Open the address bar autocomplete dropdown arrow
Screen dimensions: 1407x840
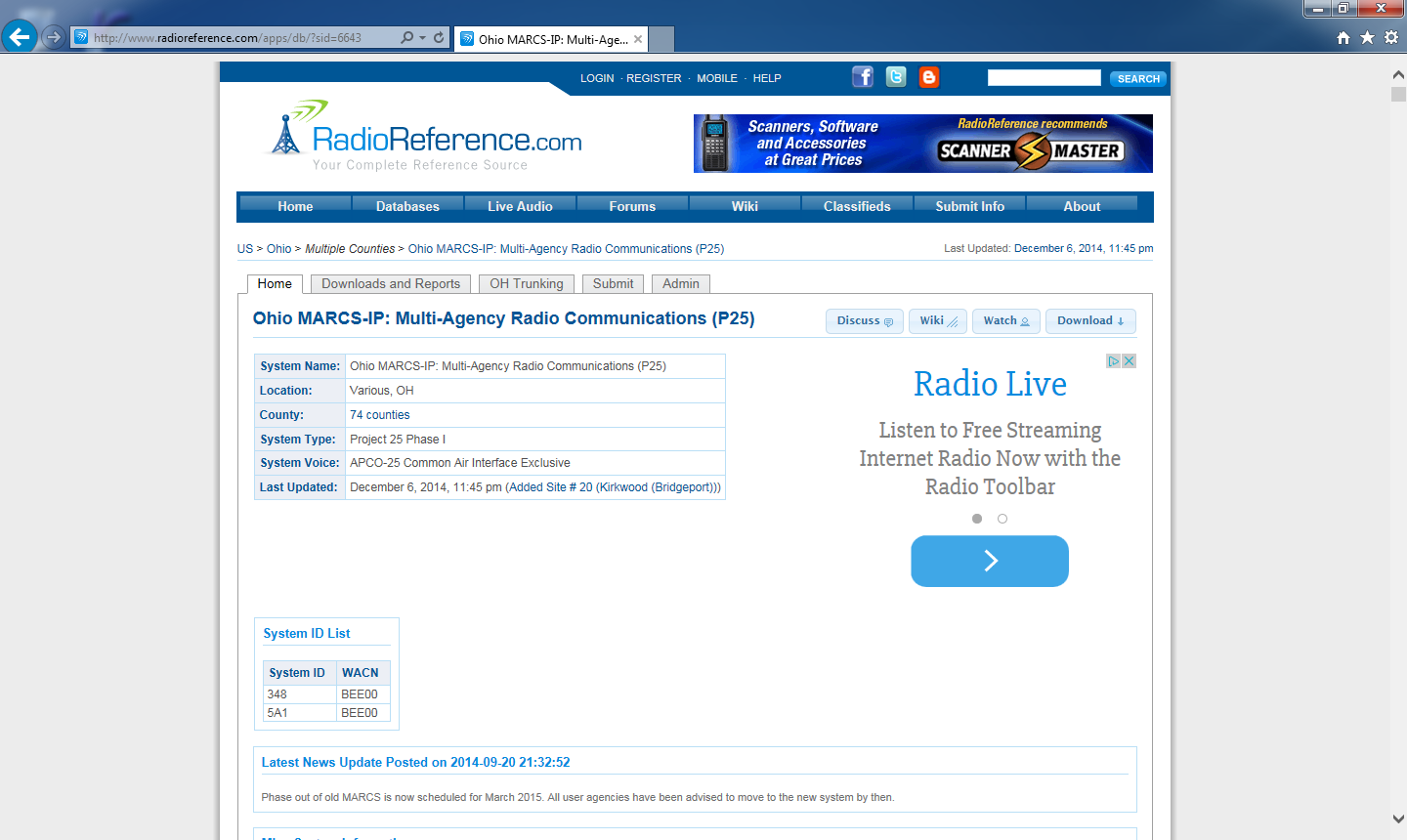(x=422, y=38)
